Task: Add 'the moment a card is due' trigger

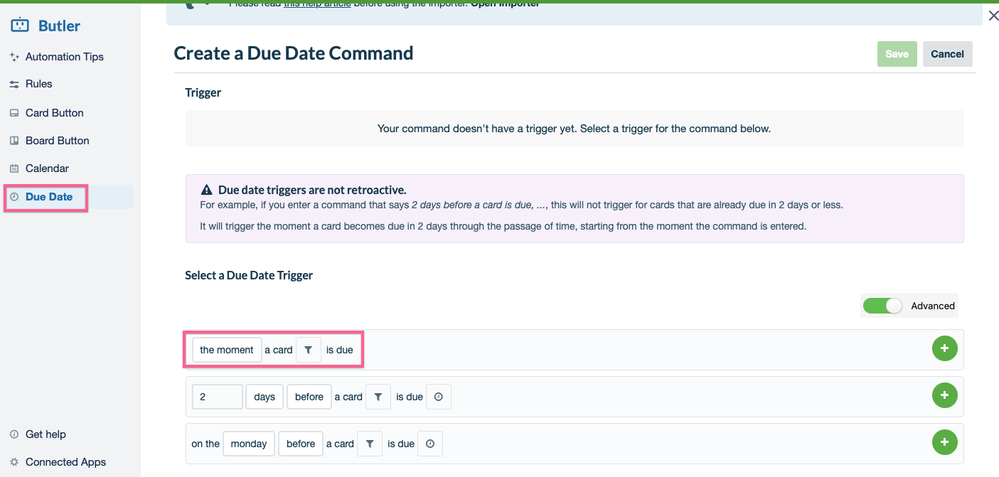Action: coord(944,348)
